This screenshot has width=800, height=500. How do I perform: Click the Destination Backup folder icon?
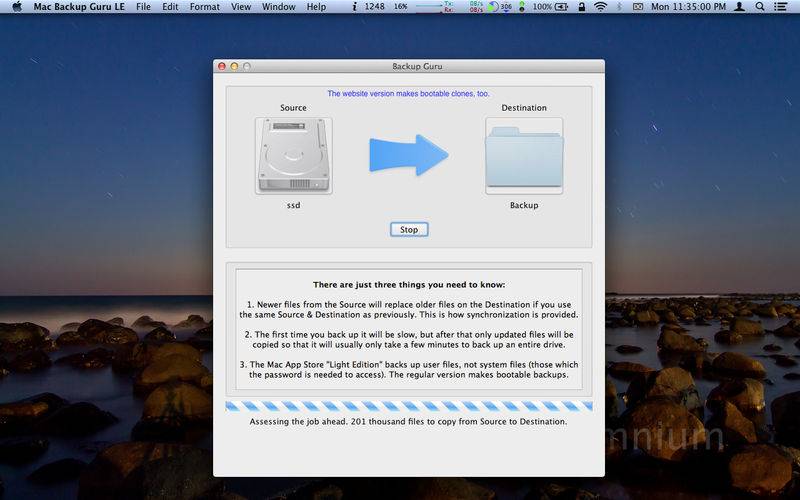coord(524,156)
